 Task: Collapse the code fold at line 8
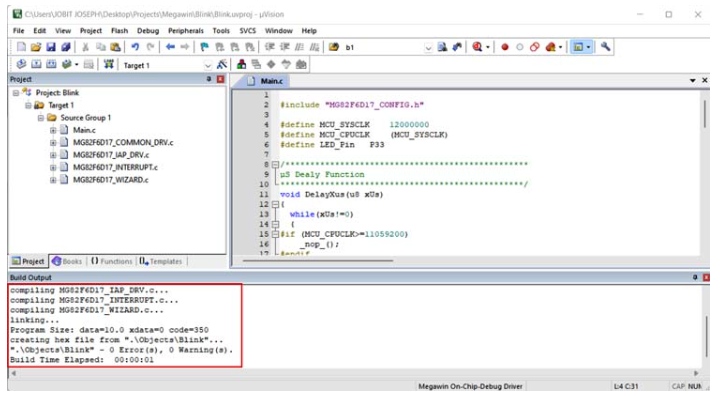click(275, 164)
